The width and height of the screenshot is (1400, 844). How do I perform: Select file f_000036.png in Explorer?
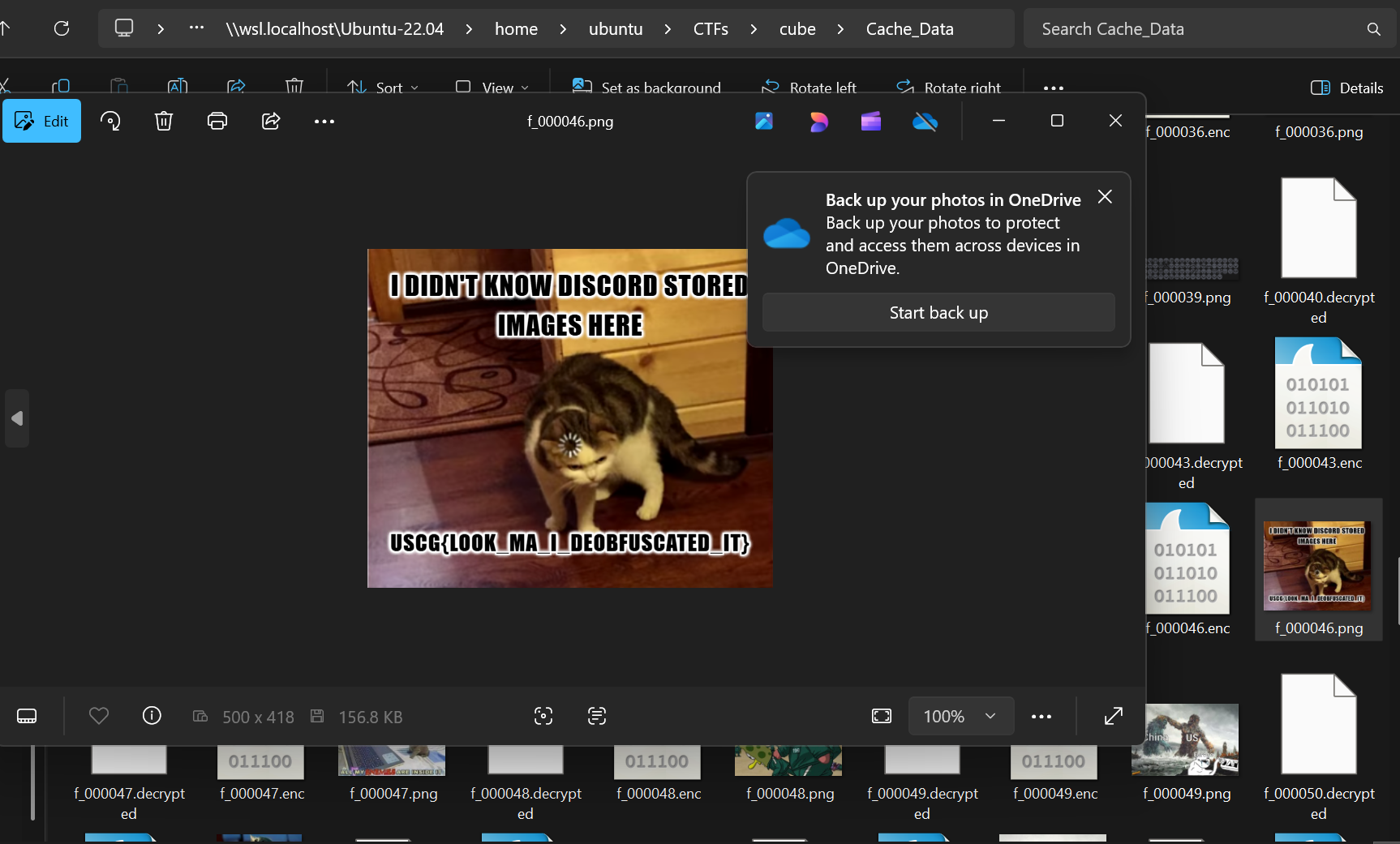pos(1319,131)
